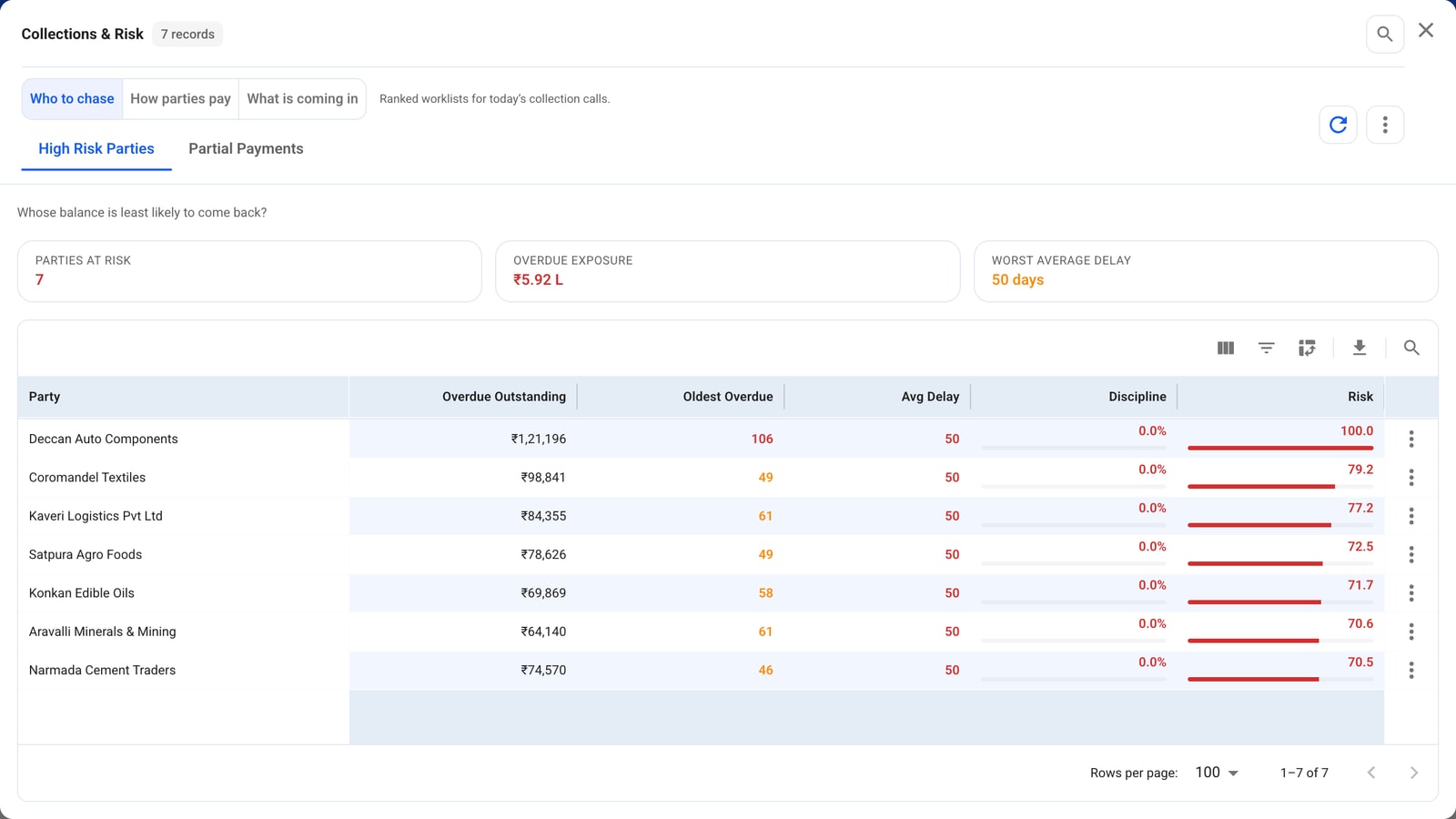Open row actions for Coromandel Textiles
This screenshot has height=819, width=1456.
click(x=1411, y=477)
